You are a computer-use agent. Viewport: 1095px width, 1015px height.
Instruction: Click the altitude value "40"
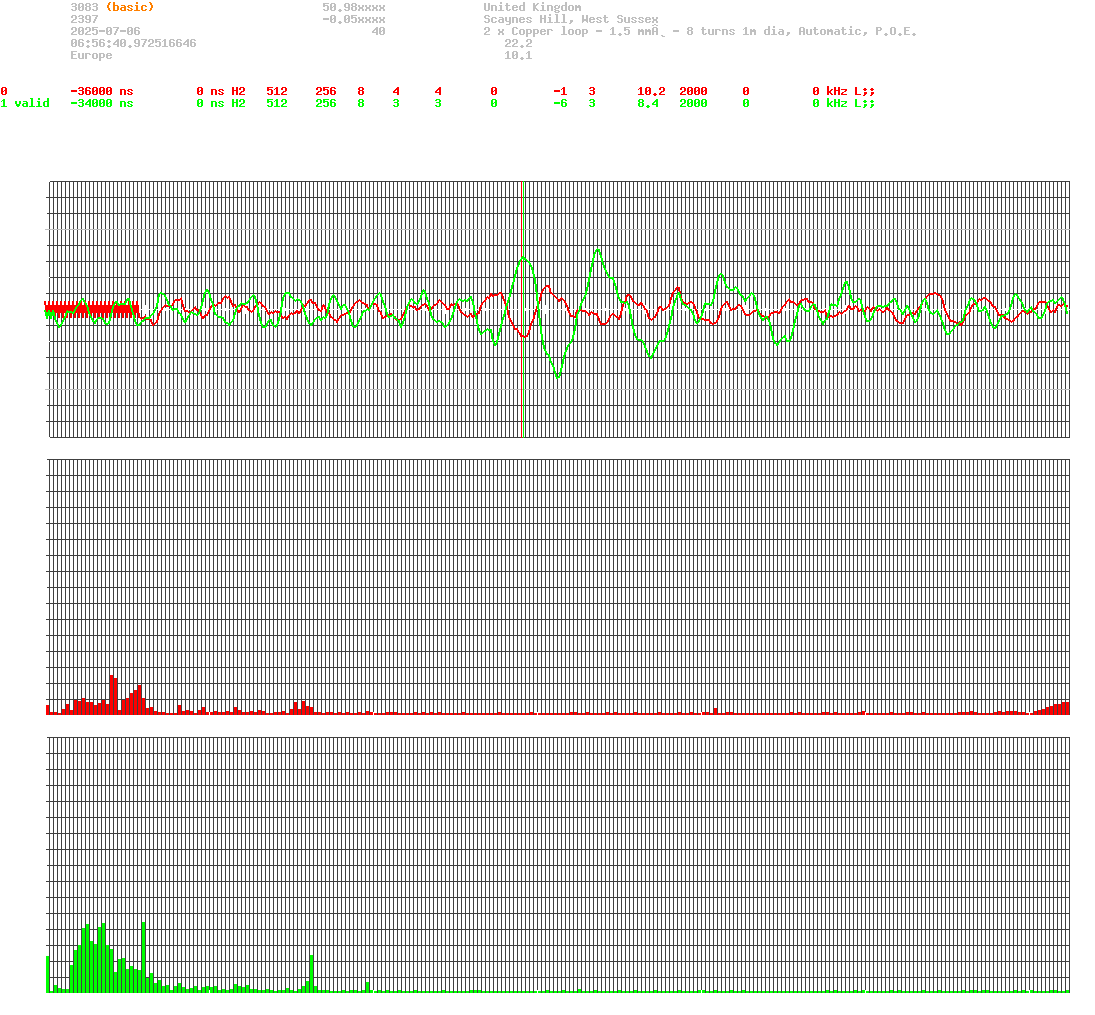click(x=379, y=31)
